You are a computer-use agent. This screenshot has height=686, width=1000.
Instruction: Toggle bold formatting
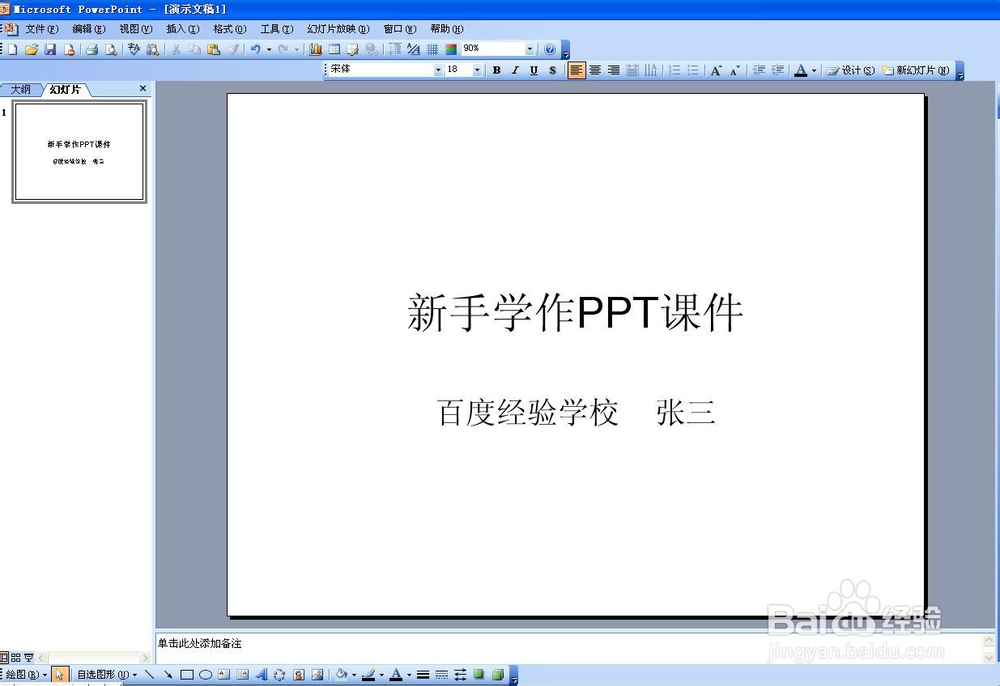click(x=496, y=70)
